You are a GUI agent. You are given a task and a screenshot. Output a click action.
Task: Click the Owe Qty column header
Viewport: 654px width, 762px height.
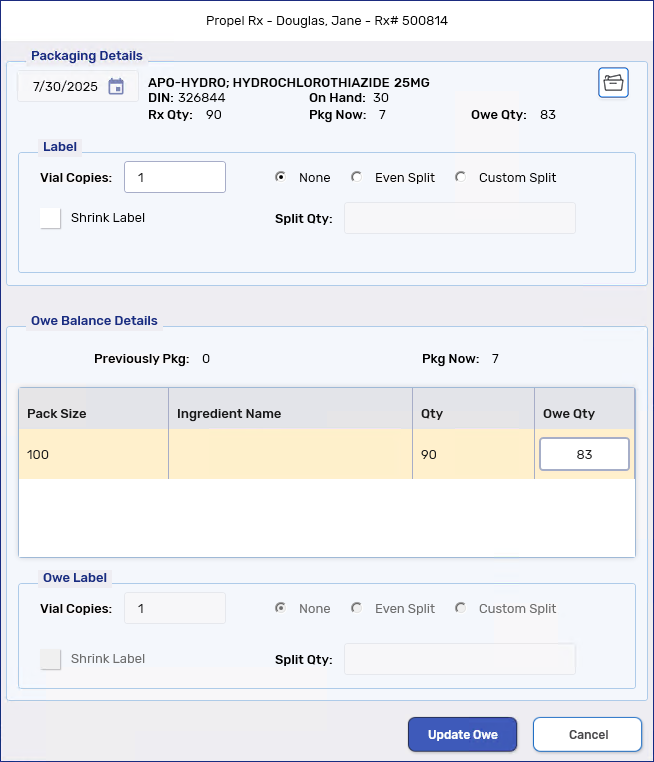569,413
